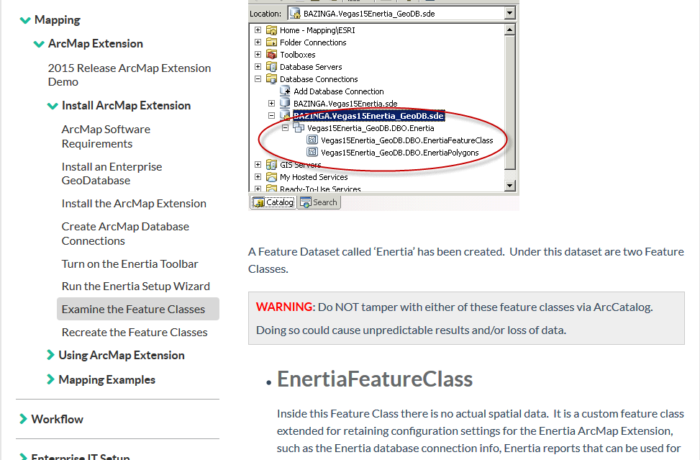
Task: Click the Database Connections folder icon
Action: click(x=271, y=79)
